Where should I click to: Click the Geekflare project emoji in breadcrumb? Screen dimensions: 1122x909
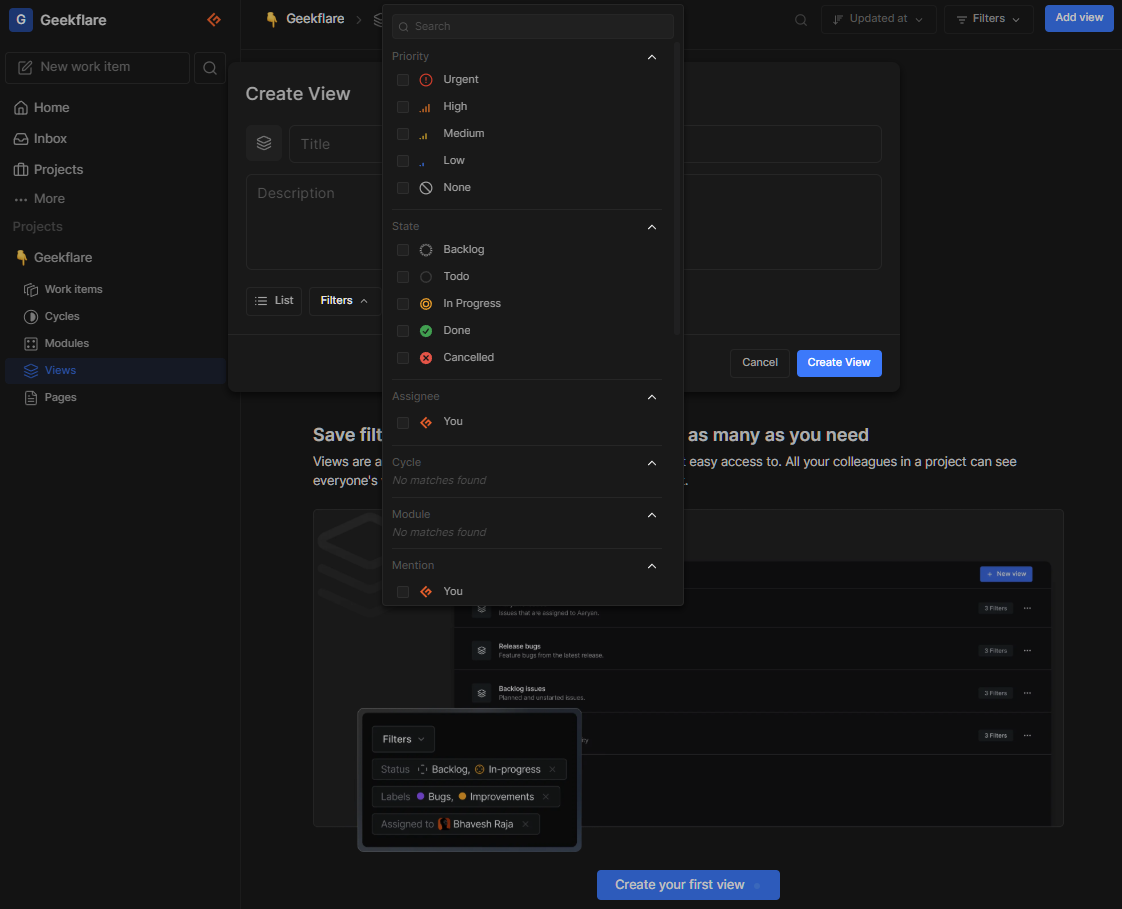click(x=272, y=19)
